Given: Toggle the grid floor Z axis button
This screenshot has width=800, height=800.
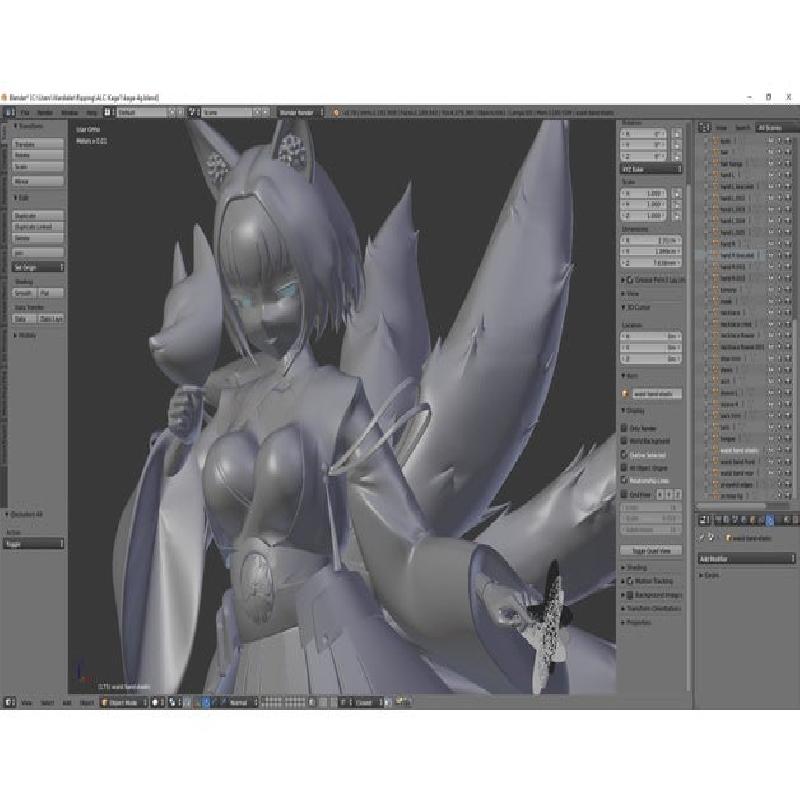Looking at the screenshot, I should [x=678, y=494].
